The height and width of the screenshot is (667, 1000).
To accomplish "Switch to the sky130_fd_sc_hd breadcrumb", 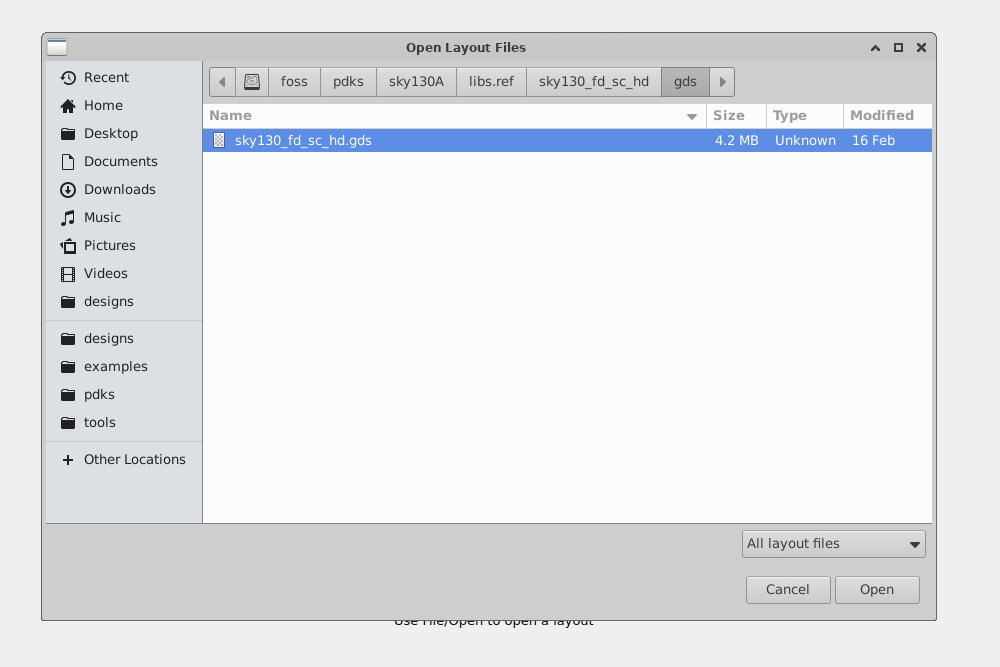I will tap(594, 81).
